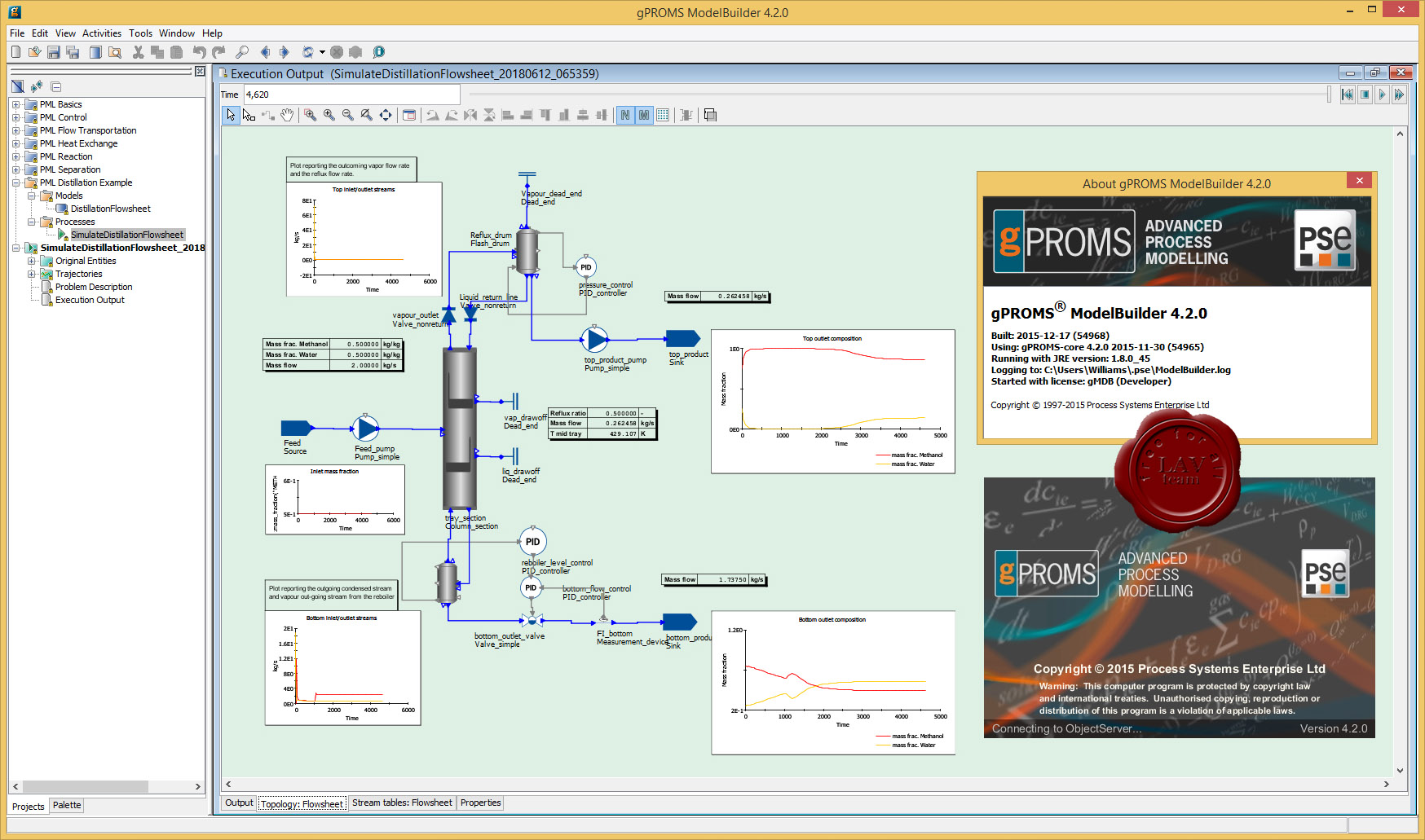Switch to the Palette tab
The height and width of the screenshot is (840, 1425).
point(67,805)
